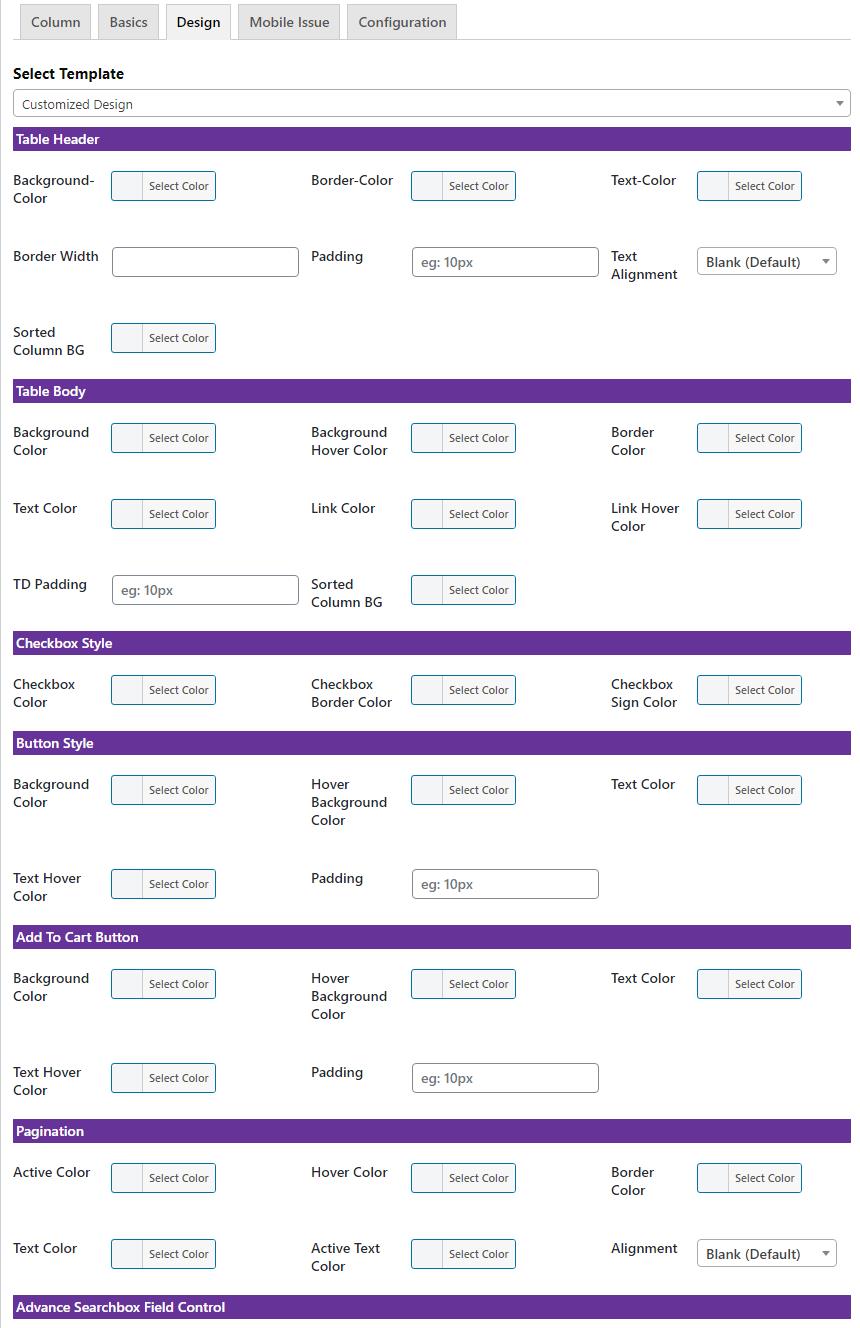This screenshot has width=860, height=1328.
Task: Choose the Checkbox Border Color
Action: point(463,690)
